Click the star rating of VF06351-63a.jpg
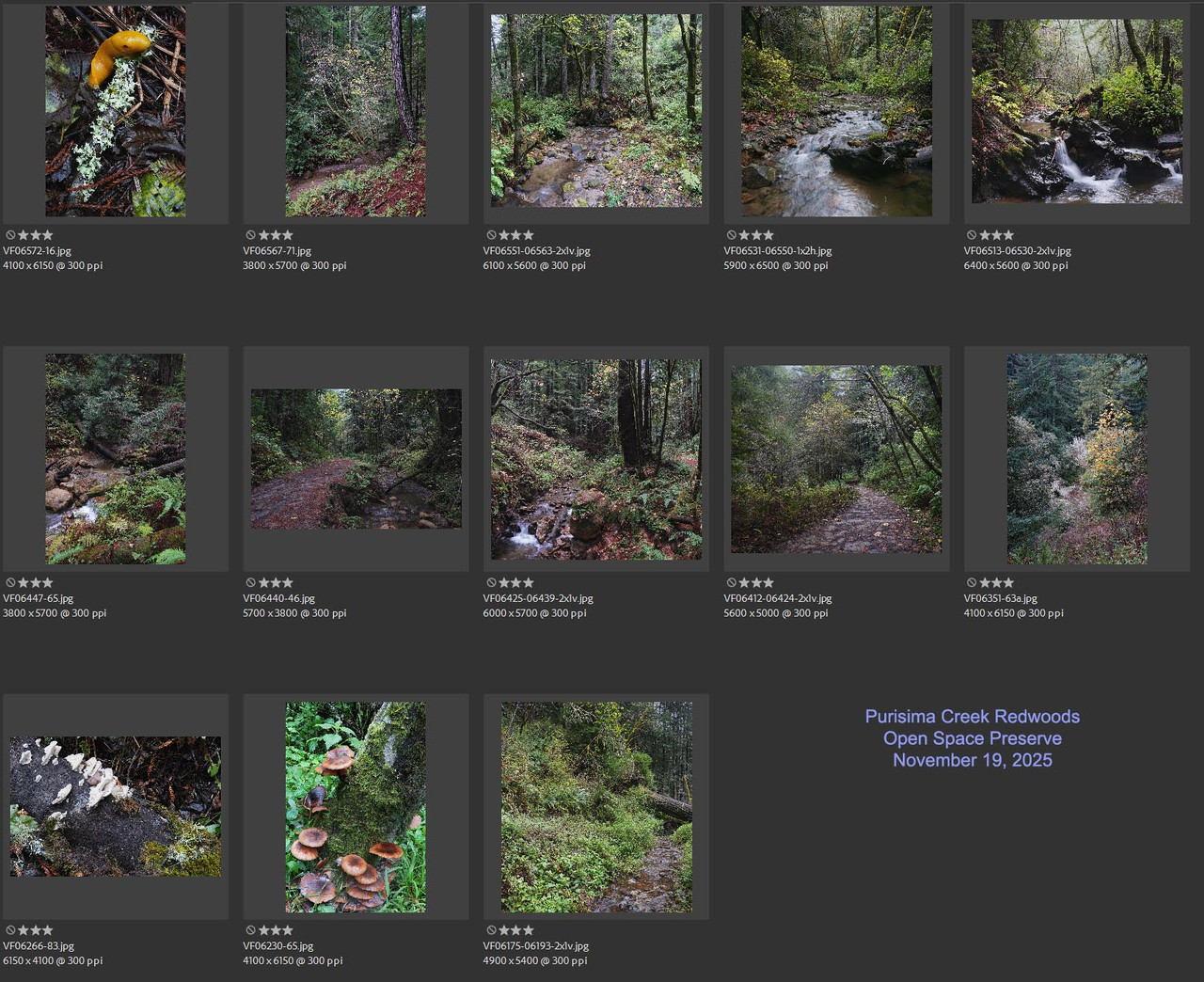The height and width of the screenshot is (982, 1204). point(997,583)
